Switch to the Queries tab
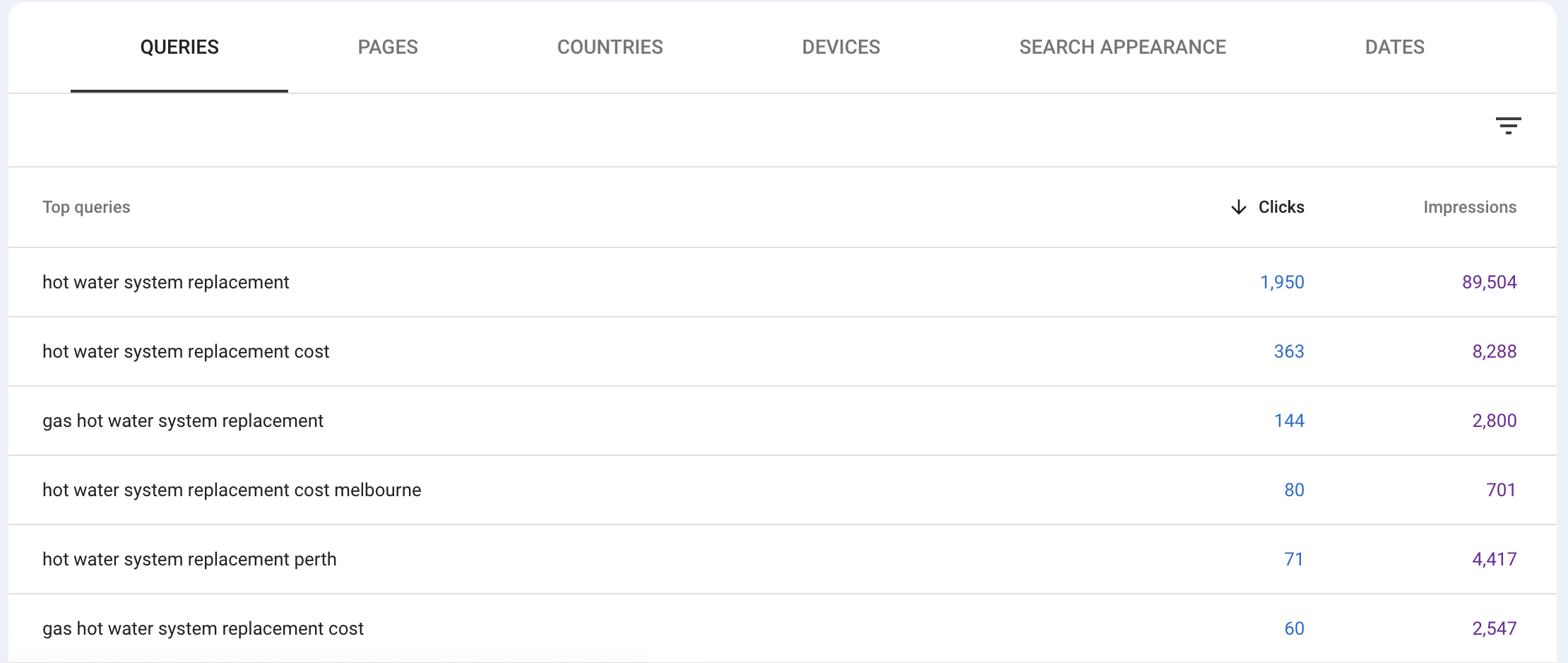 179,47
